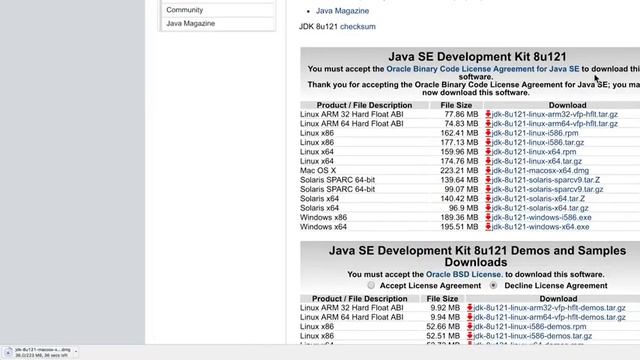Open Java Magazine in the left sidebar

coord(191,23)
